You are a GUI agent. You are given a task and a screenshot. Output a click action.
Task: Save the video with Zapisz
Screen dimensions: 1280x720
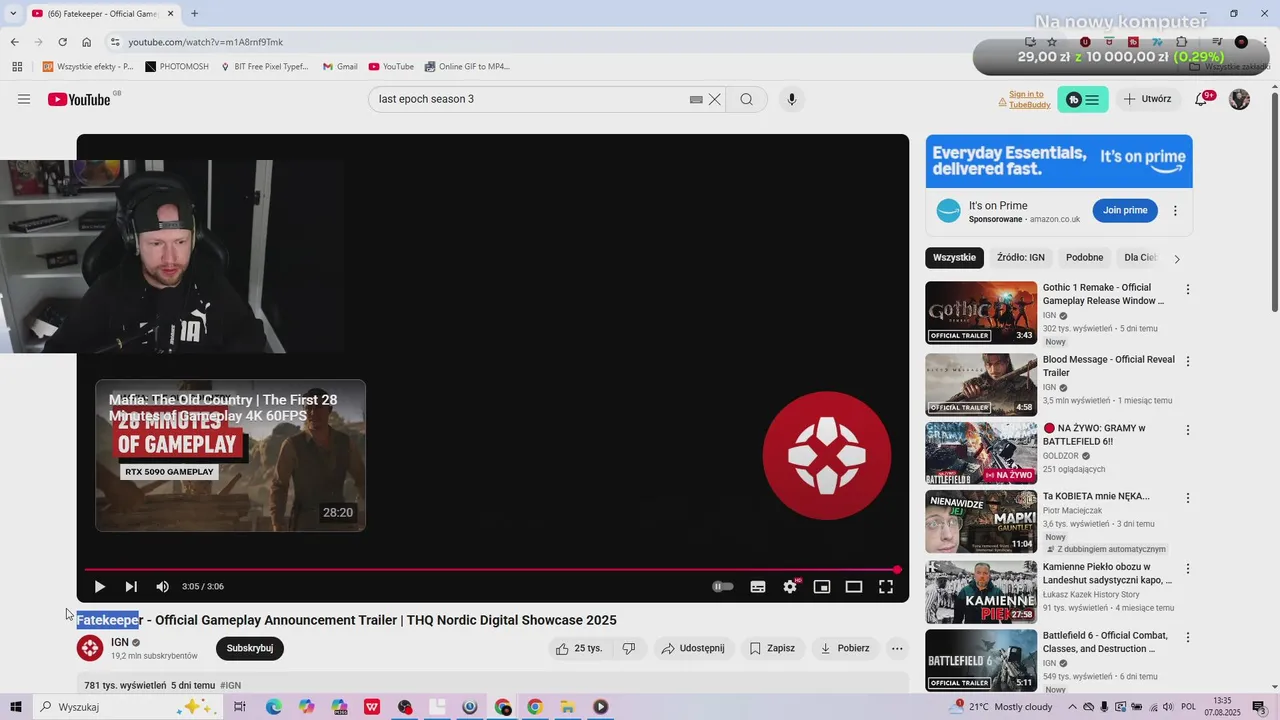point(772,648)
